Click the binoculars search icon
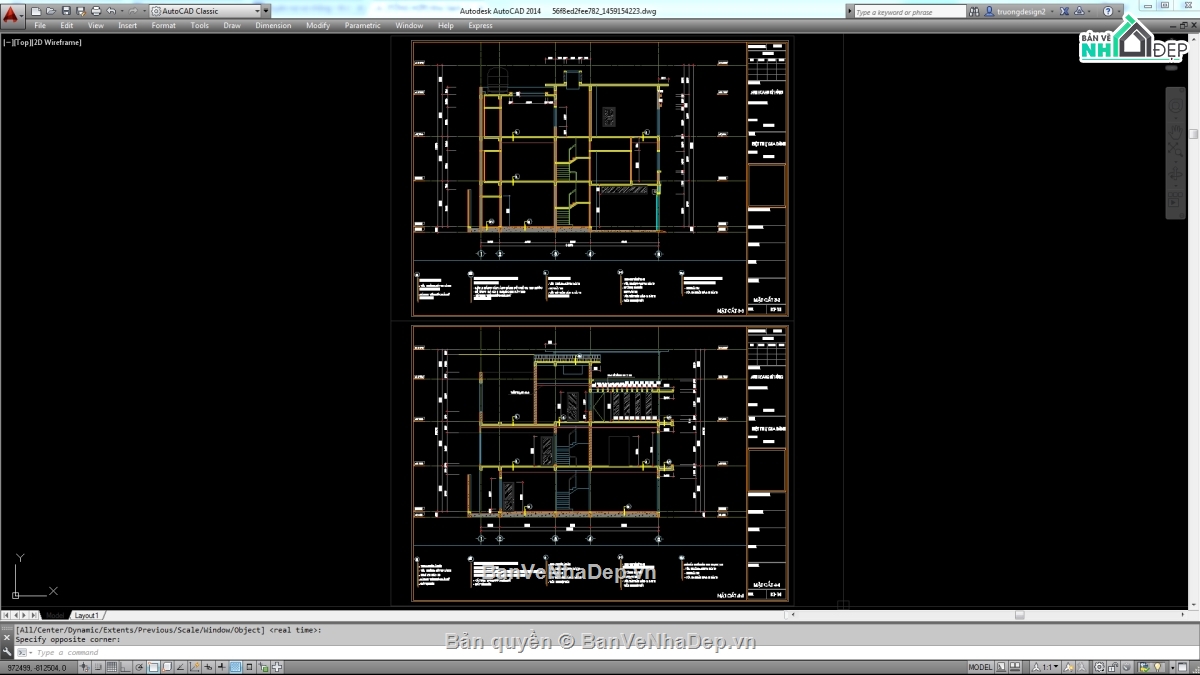Screen dimensions: 1200x675 point(974,11)
